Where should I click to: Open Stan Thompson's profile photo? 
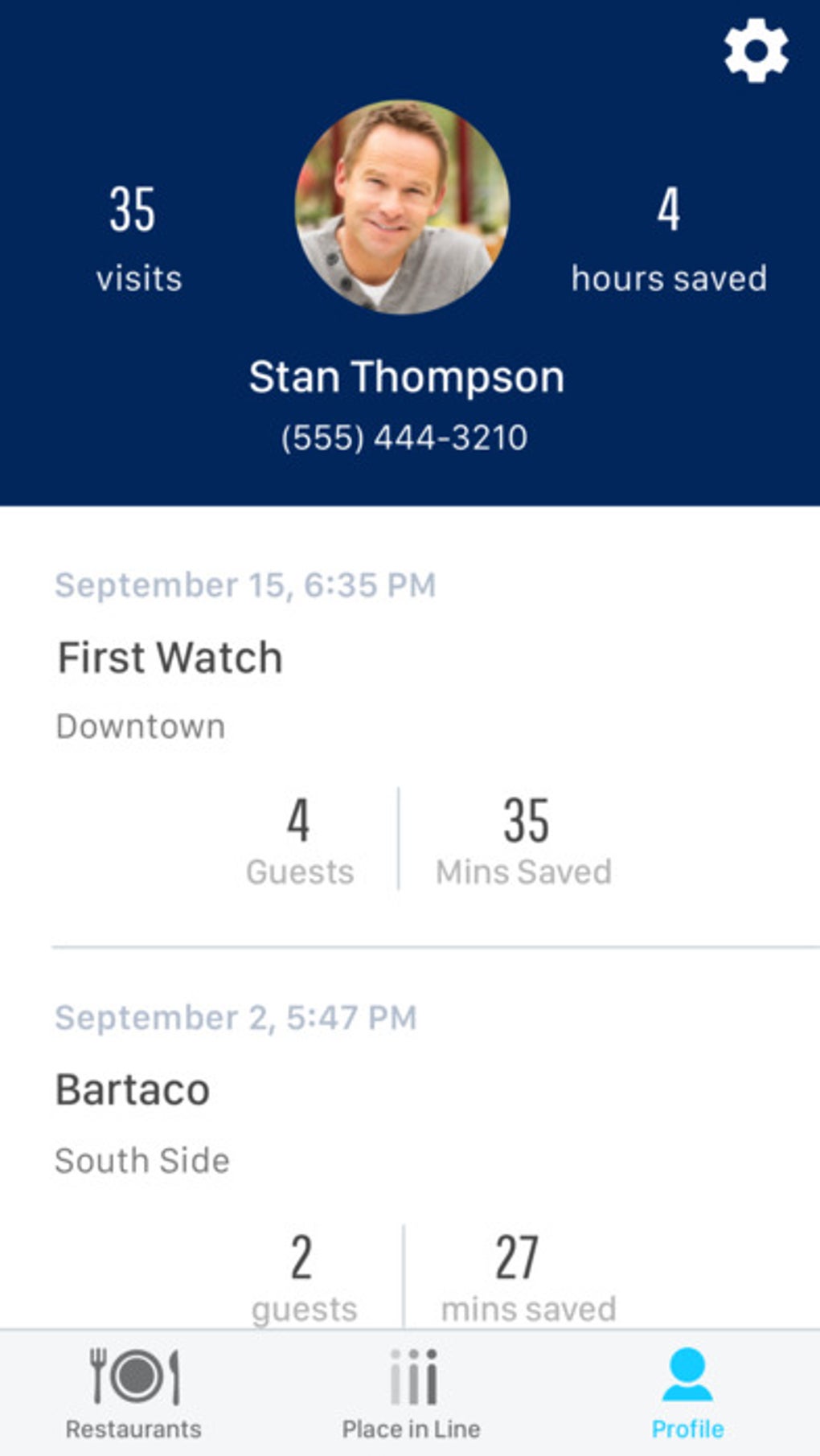[402, 207]
